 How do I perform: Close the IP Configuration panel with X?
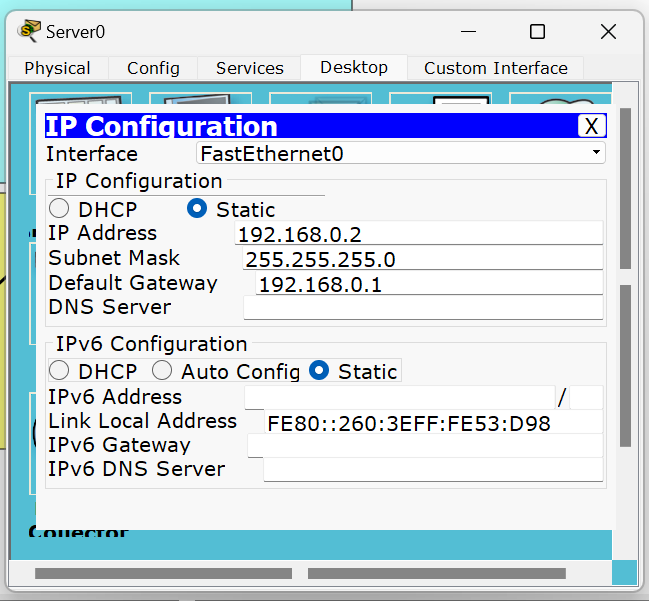pos(592,126)
